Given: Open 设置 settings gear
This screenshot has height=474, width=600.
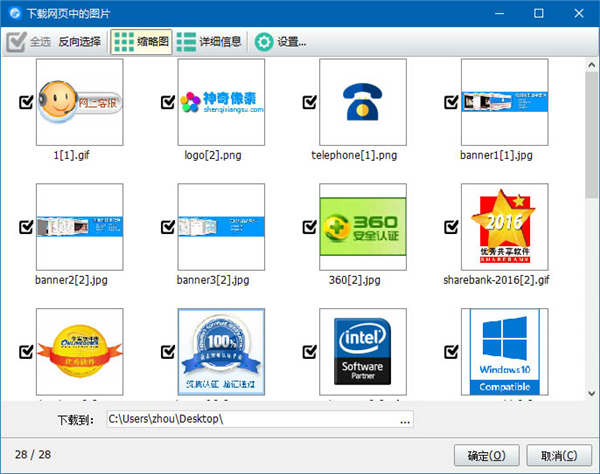Looking at the screenshot, I should 280,42.
